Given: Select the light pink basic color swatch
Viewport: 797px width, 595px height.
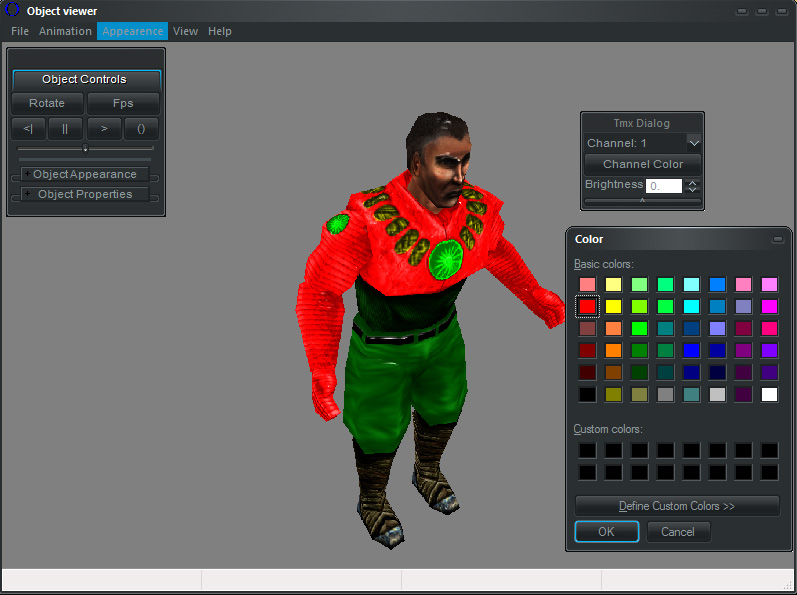Looking at the screenshot, I should point(743,284).
